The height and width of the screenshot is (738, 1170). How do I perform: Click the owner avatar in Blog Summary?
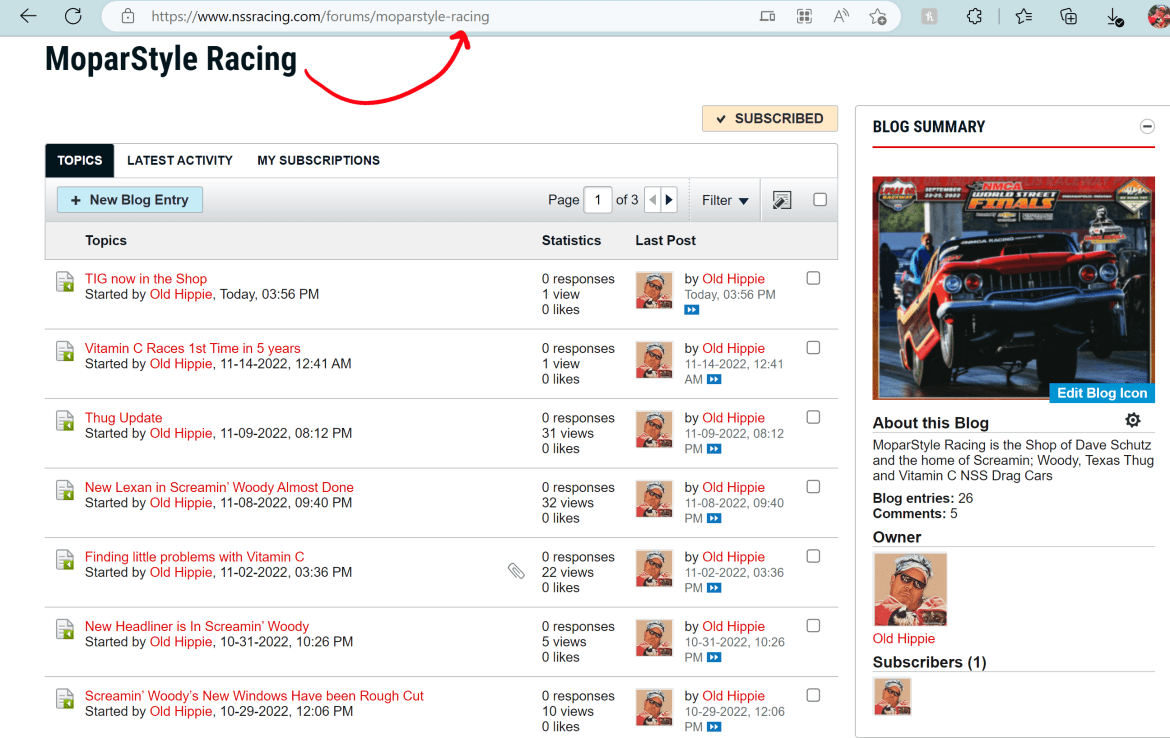click(910, 590)
